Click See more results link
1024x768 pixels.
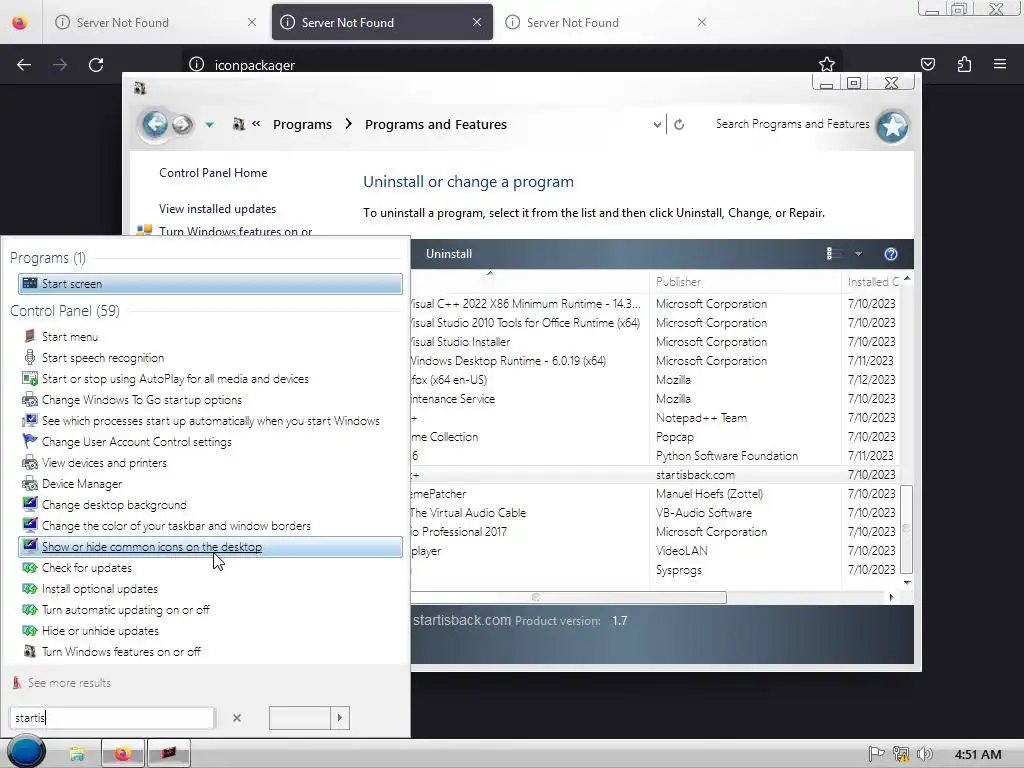69,683
